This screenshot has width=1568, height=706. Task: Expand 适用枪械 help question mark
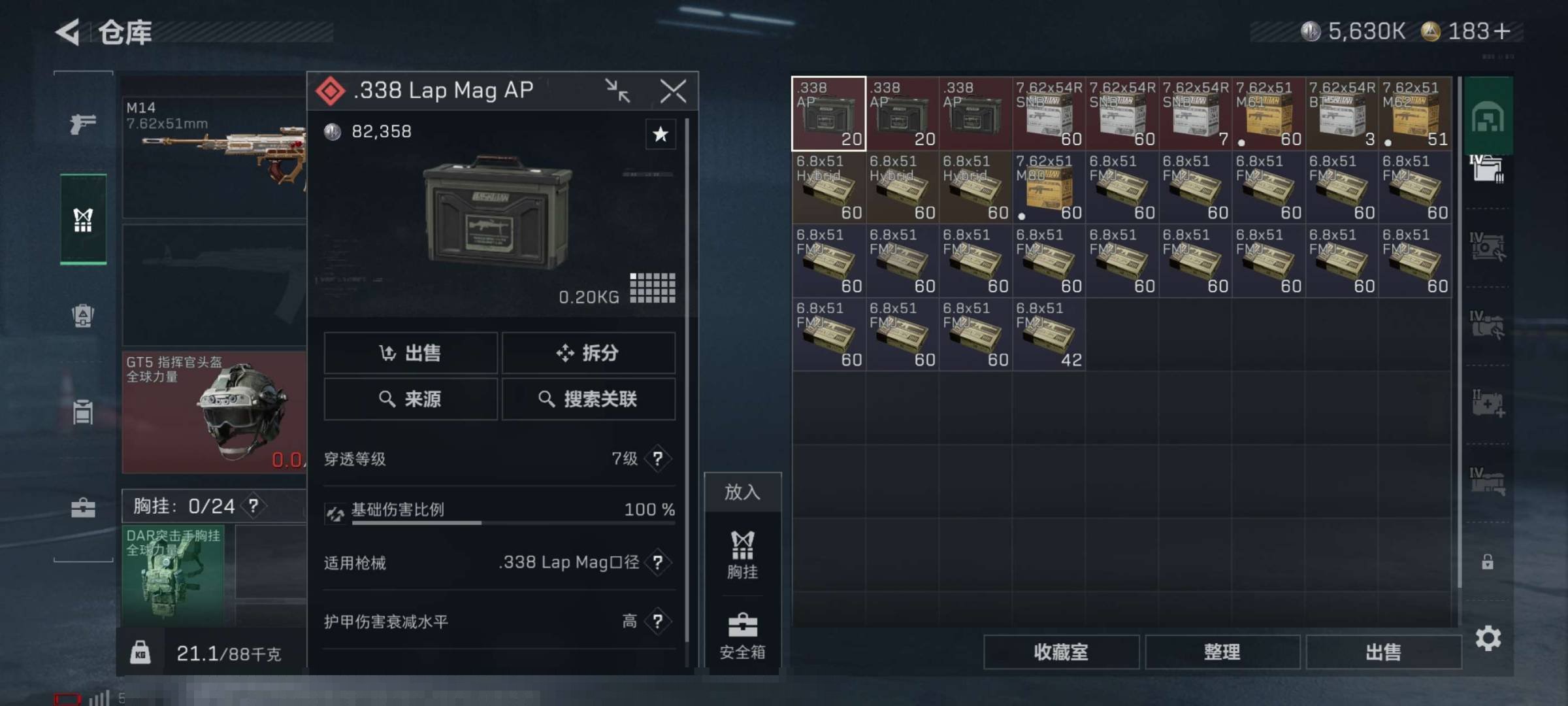point(658,562)
